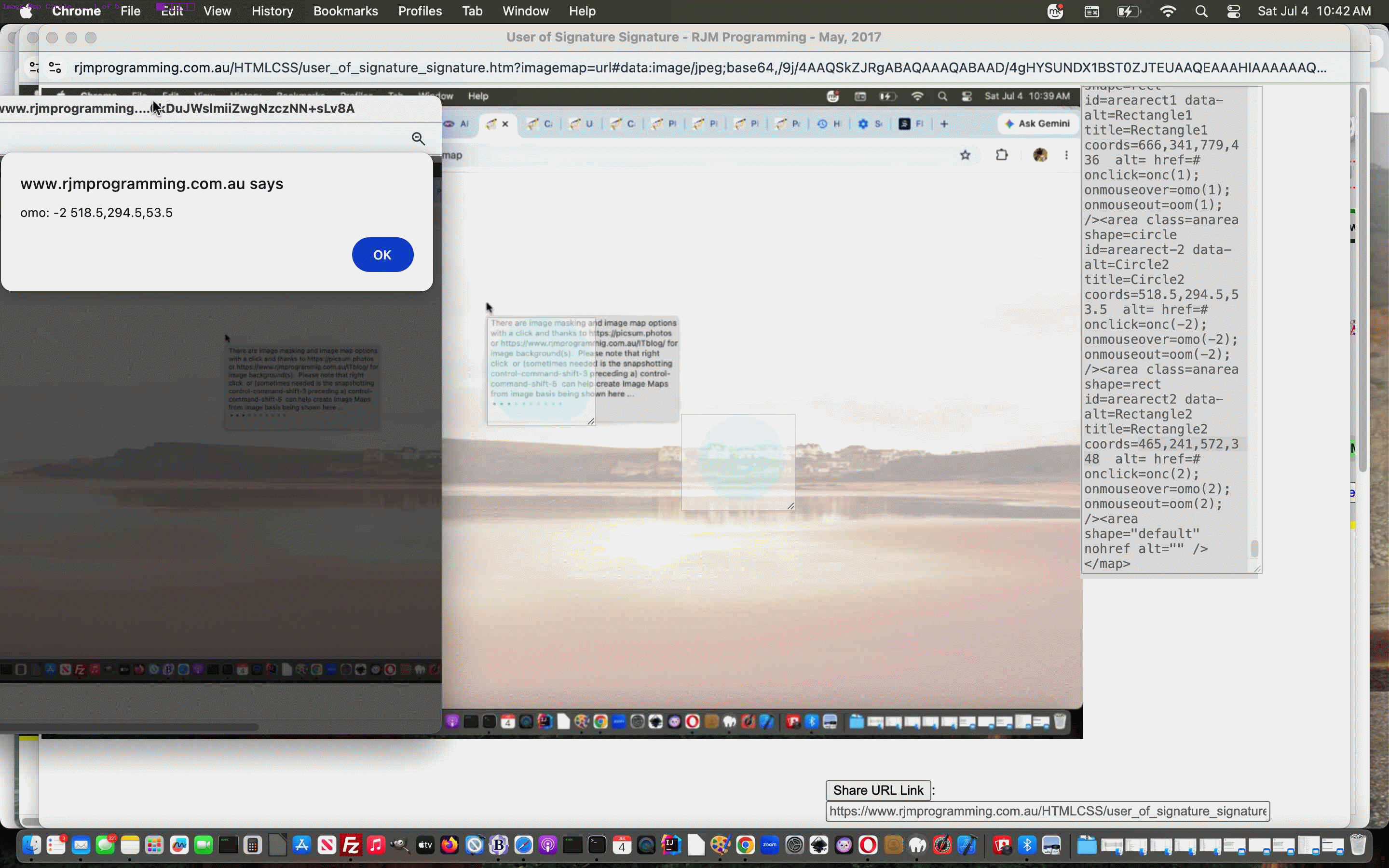Click the 'title=Rectangle2' line in textarea
This screenshot has width=1389, height=868.
(x=1145, y=429)
